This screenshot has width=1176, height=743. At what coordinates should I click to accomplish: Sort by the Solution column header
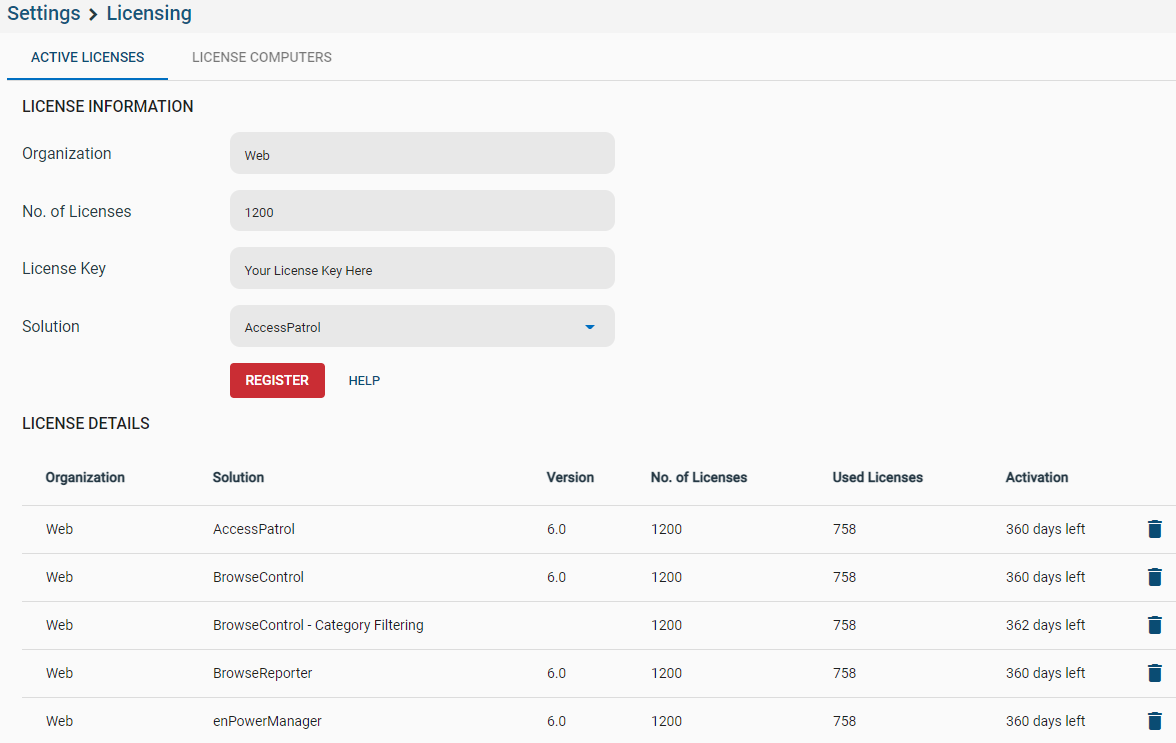pos(238,478)
